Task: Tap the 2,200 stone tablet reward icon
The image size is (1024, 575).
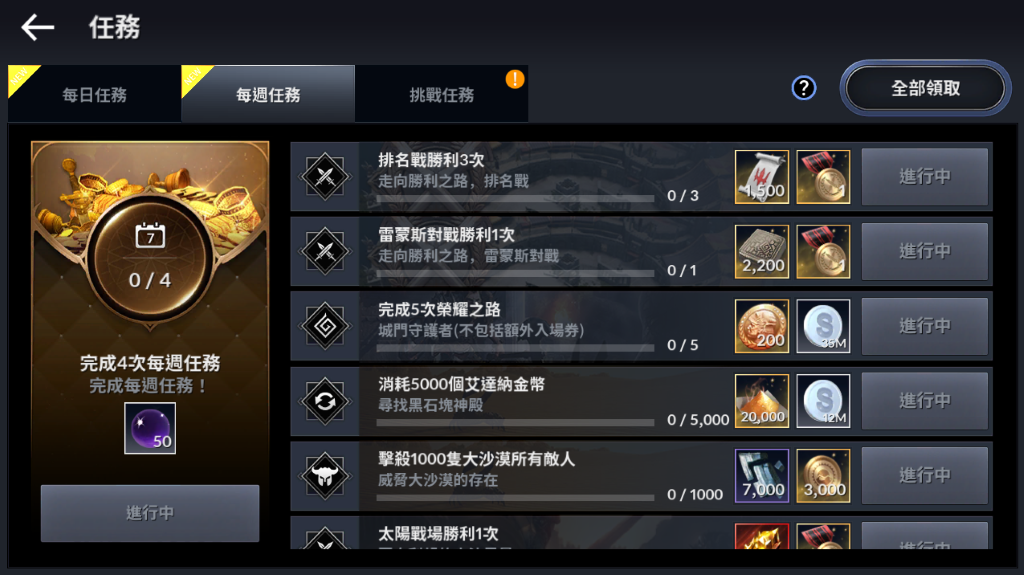Action: 761,252
